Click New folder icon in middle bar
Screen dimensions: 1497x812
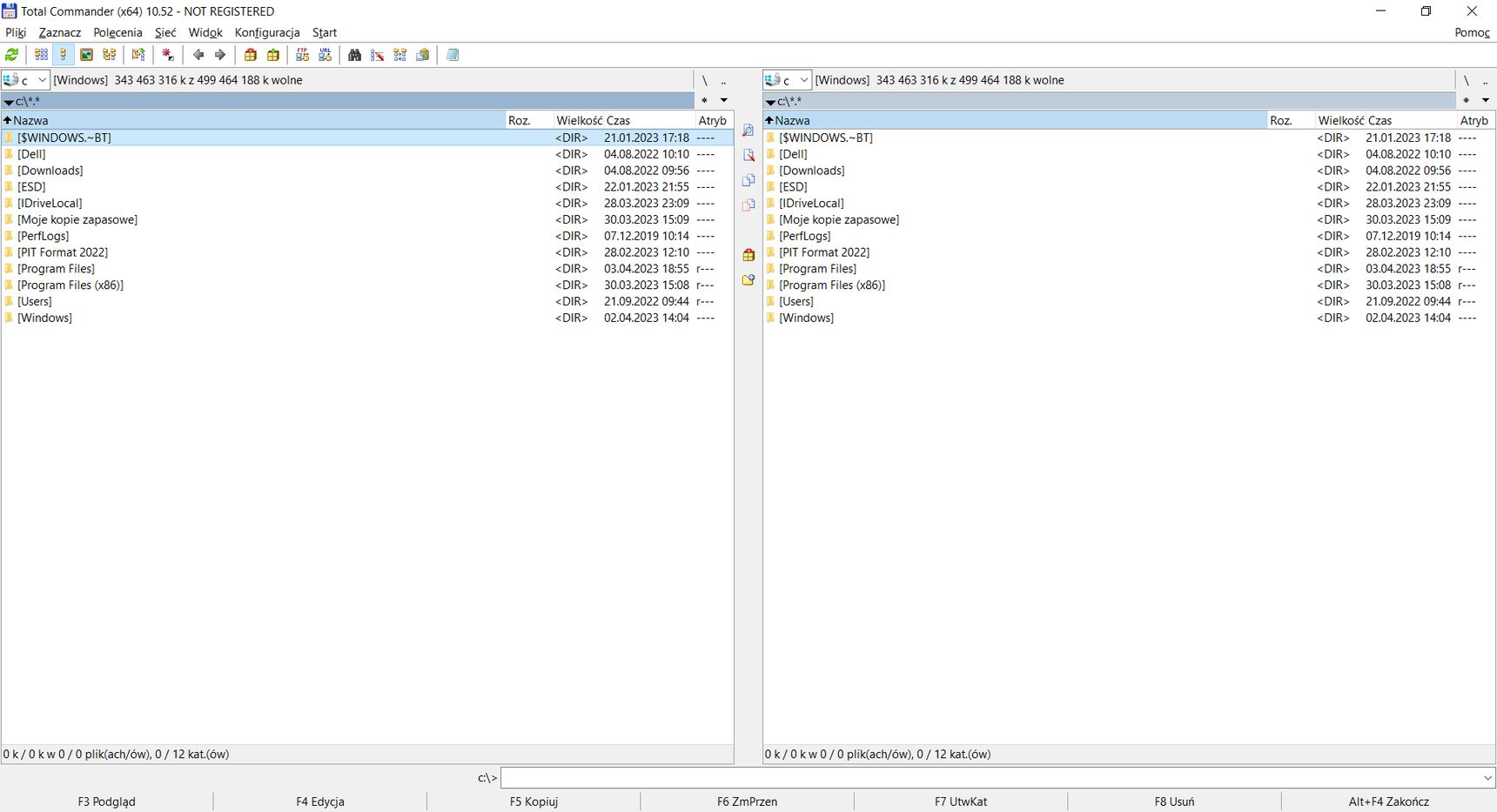click(748, 280)
